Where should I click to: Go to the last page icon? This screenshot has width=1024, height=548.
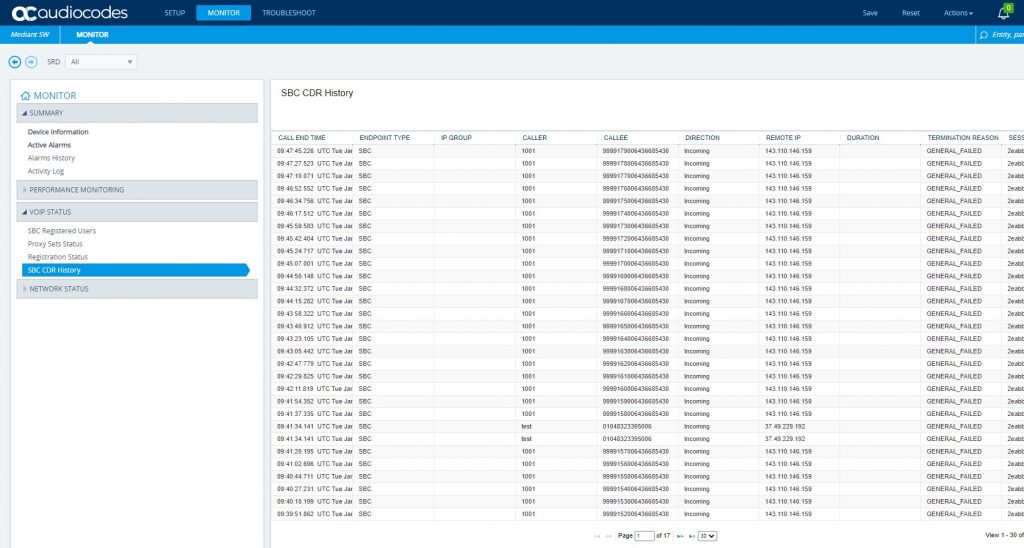(x=692, y=536)
